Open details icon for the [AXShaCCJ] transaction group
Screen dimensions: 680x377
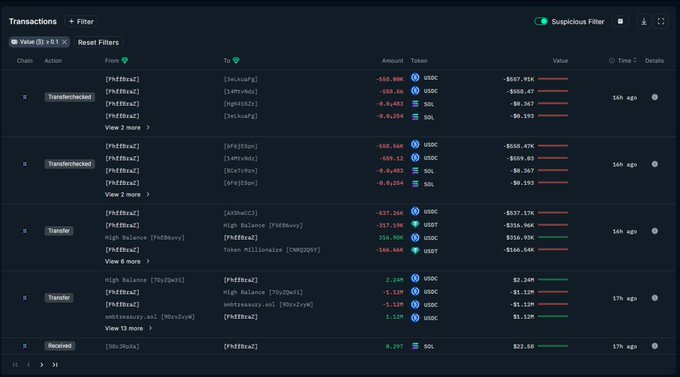pyautogui.click(x=654, y=231)
